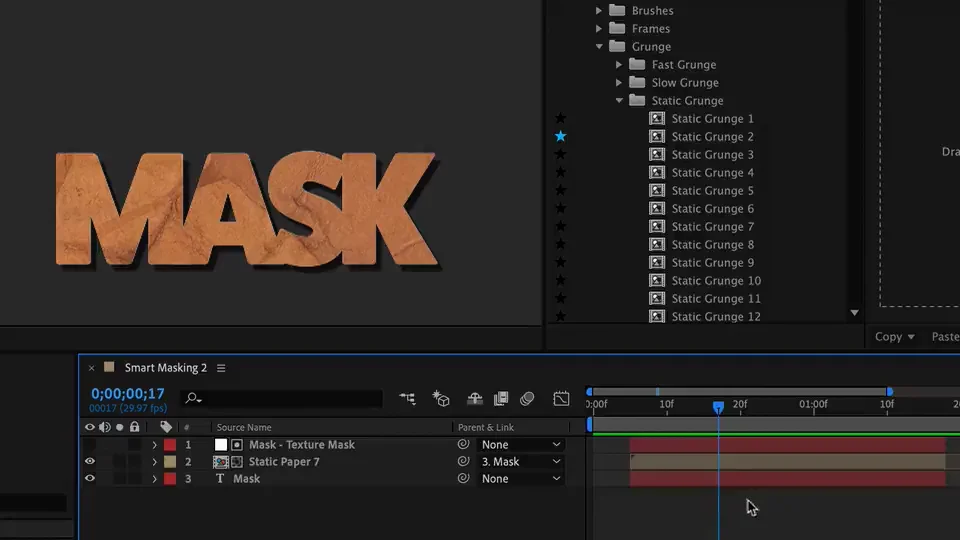The width and height of the screenshot is (960, 540).
Task: Open the Graph Editor icon
Action: 562,399
